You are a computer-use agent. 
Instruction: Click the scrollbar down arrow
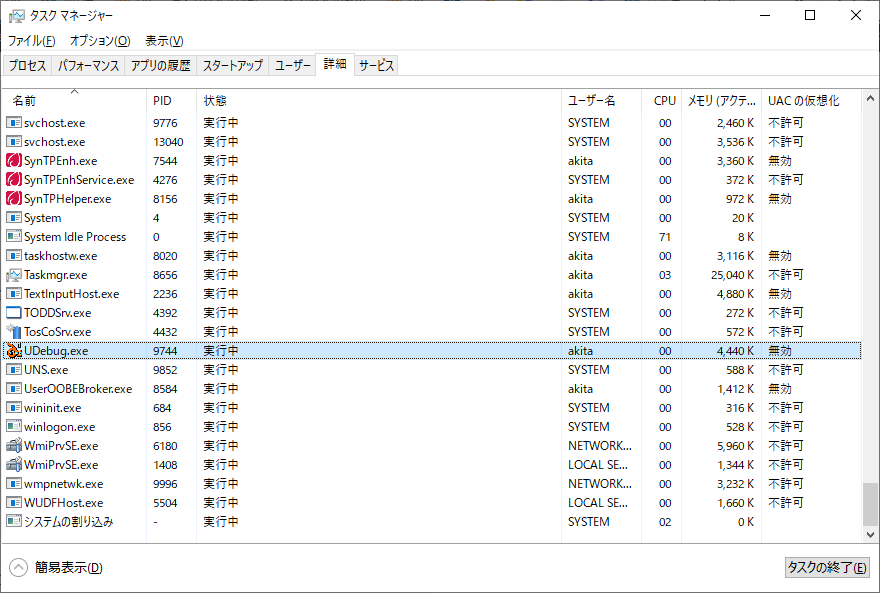[870, 535]
